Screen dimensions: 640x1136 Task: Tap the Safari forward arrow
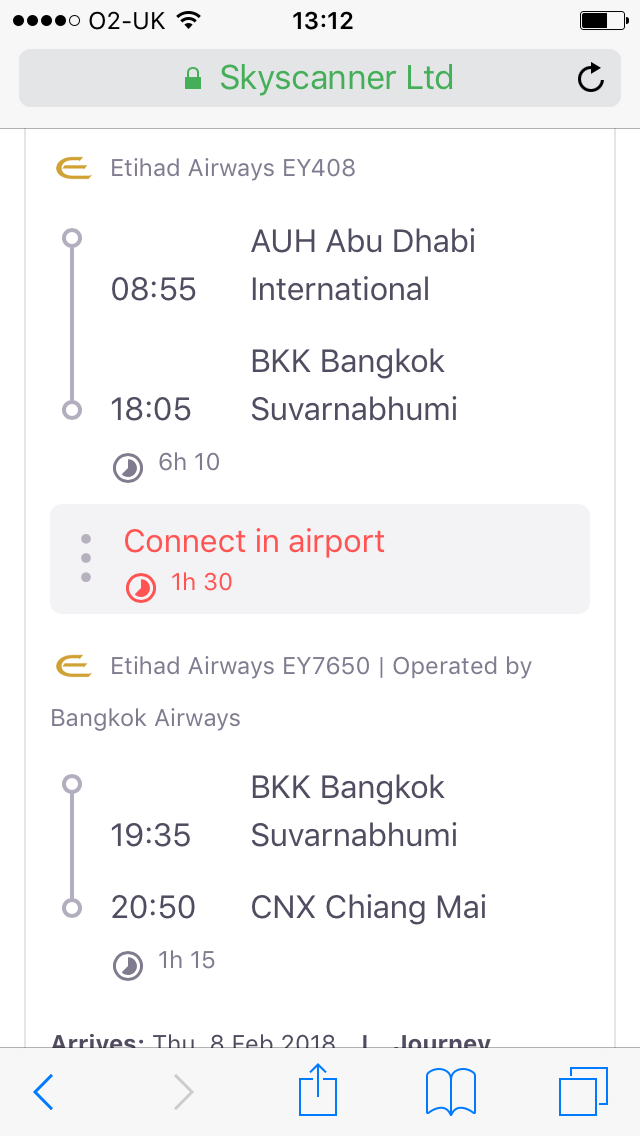[x=183, y=1092]
